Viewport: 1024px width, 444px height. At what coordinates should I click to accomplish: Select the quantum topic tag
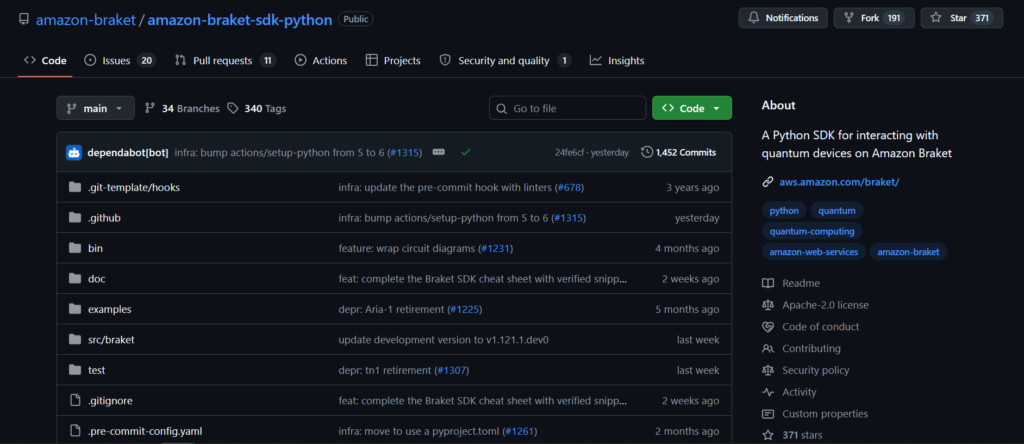click(837, 210)
